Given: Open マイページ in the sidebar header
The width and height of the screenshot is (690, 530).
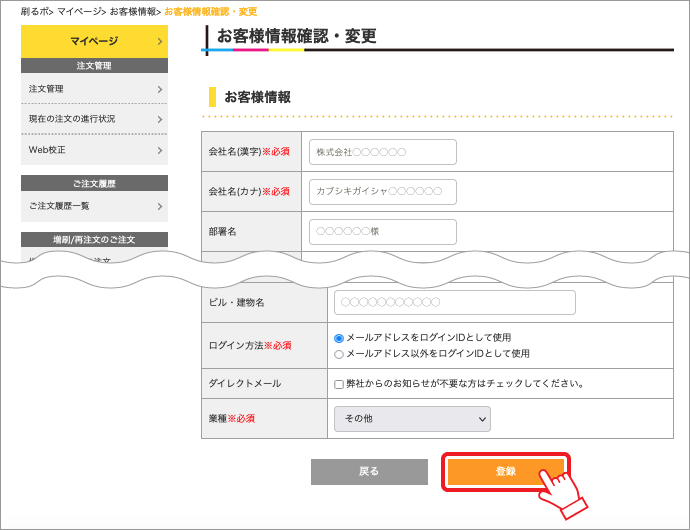Looking at the screenshot, I should [x=94, y=41].
